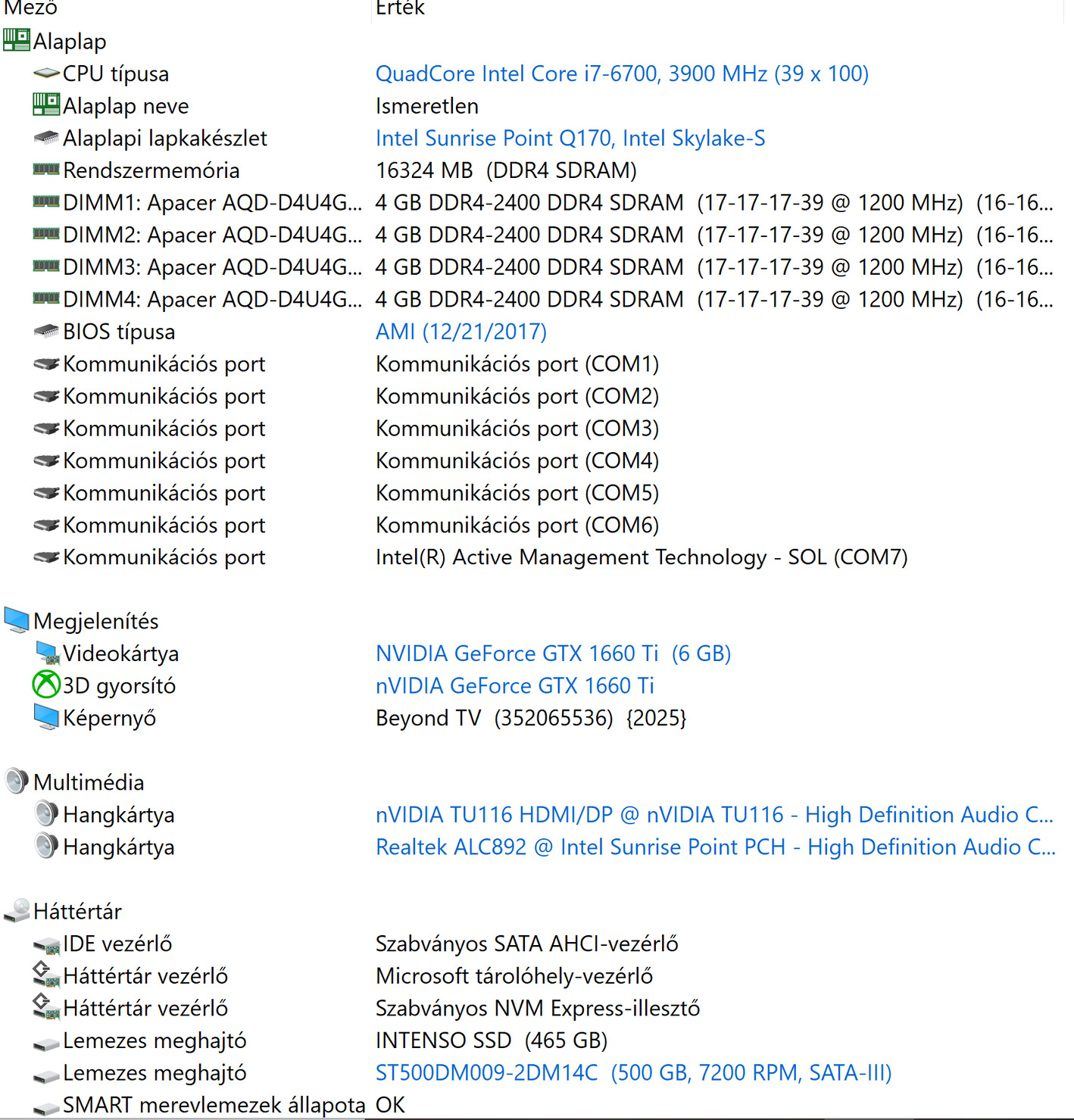Select the Multimédia section heading
The image size is (1074, 1120).
tap(89, 782)
